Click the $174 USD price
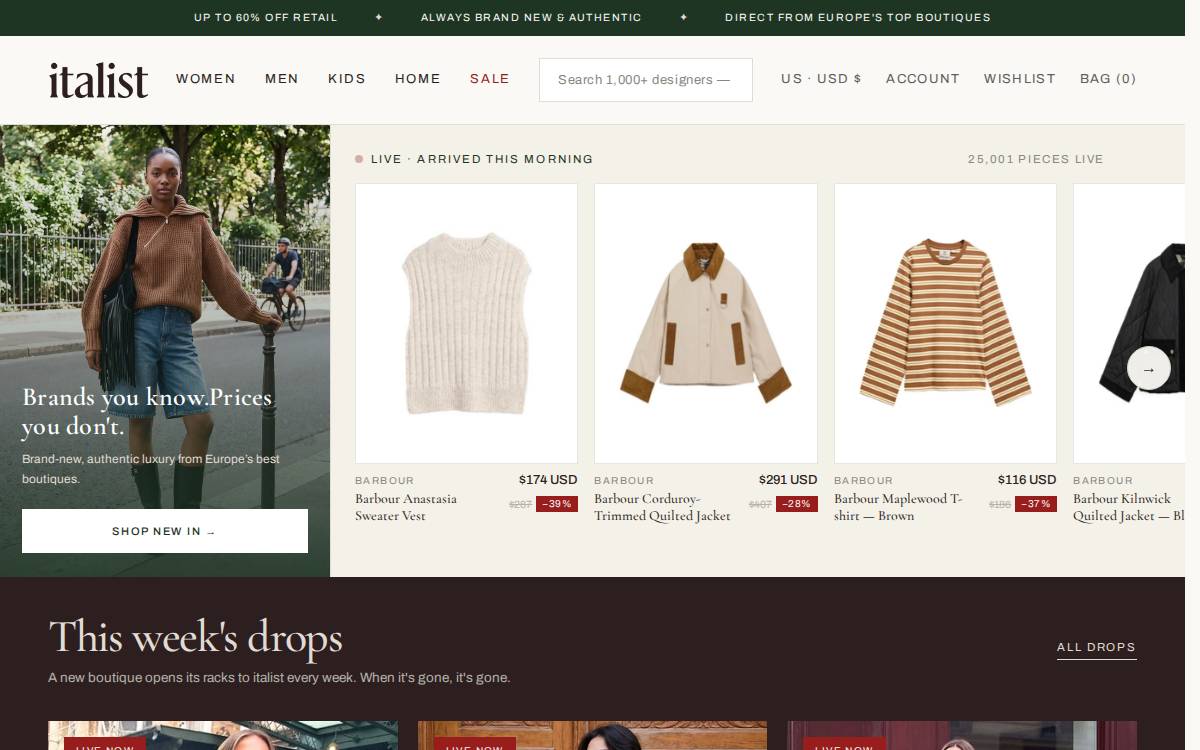Image resolution: width=1200 pixels, height=750 pixels. pos(548,480)
